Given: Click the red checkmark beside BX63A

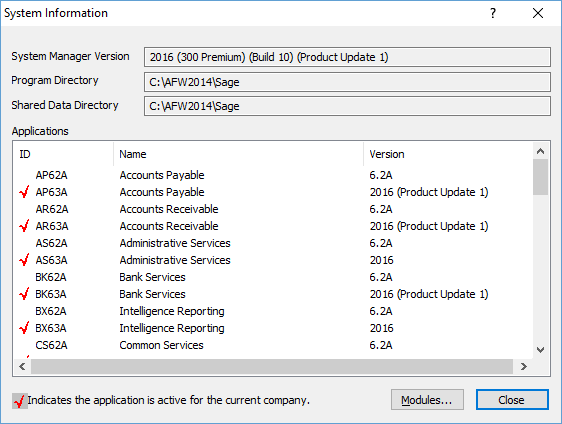Looking at the screenshot, I should click(24, 328).
